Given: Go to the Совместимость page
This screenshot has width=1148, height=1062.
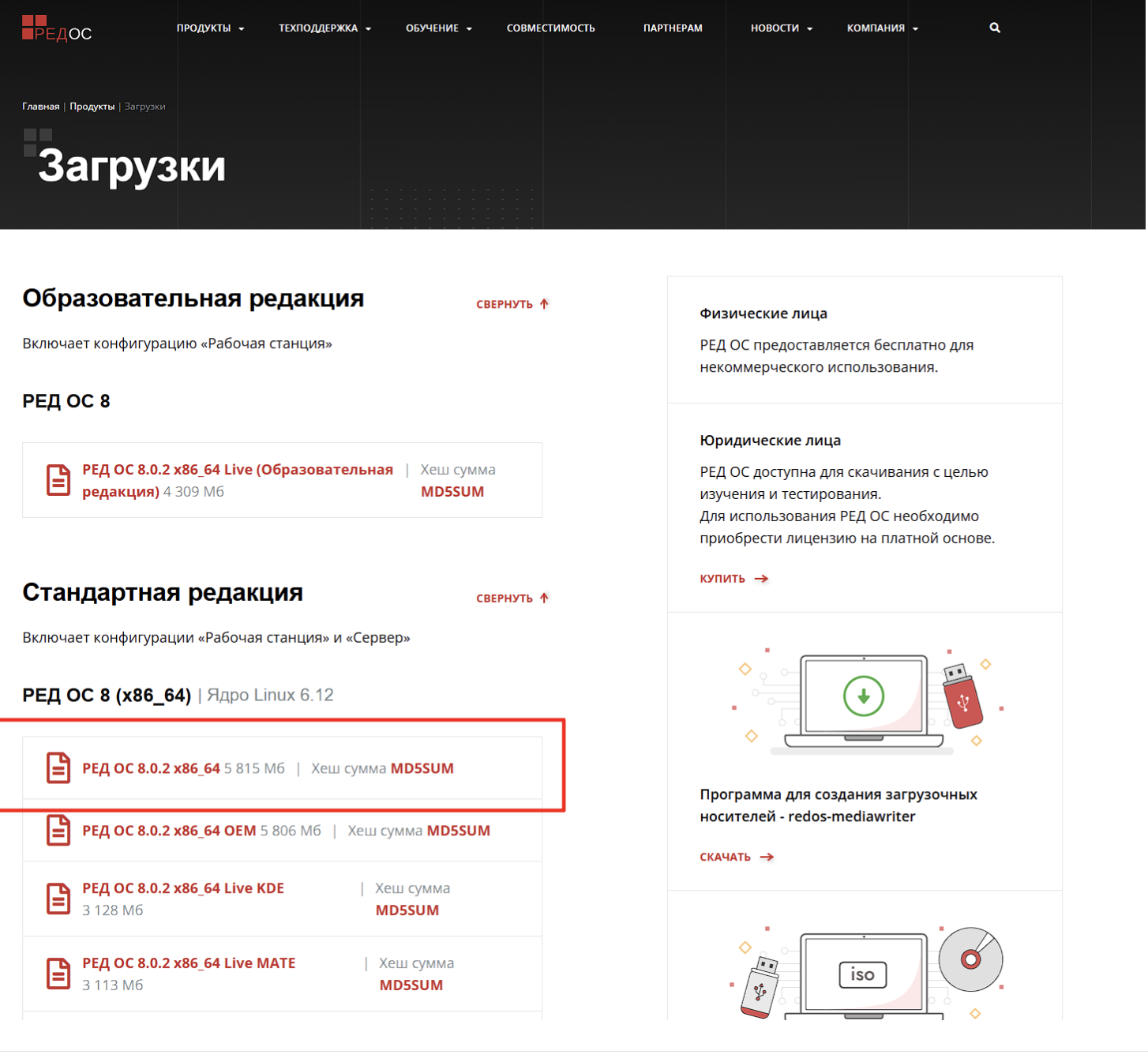Looking at the screenshot, I should 551,28.
